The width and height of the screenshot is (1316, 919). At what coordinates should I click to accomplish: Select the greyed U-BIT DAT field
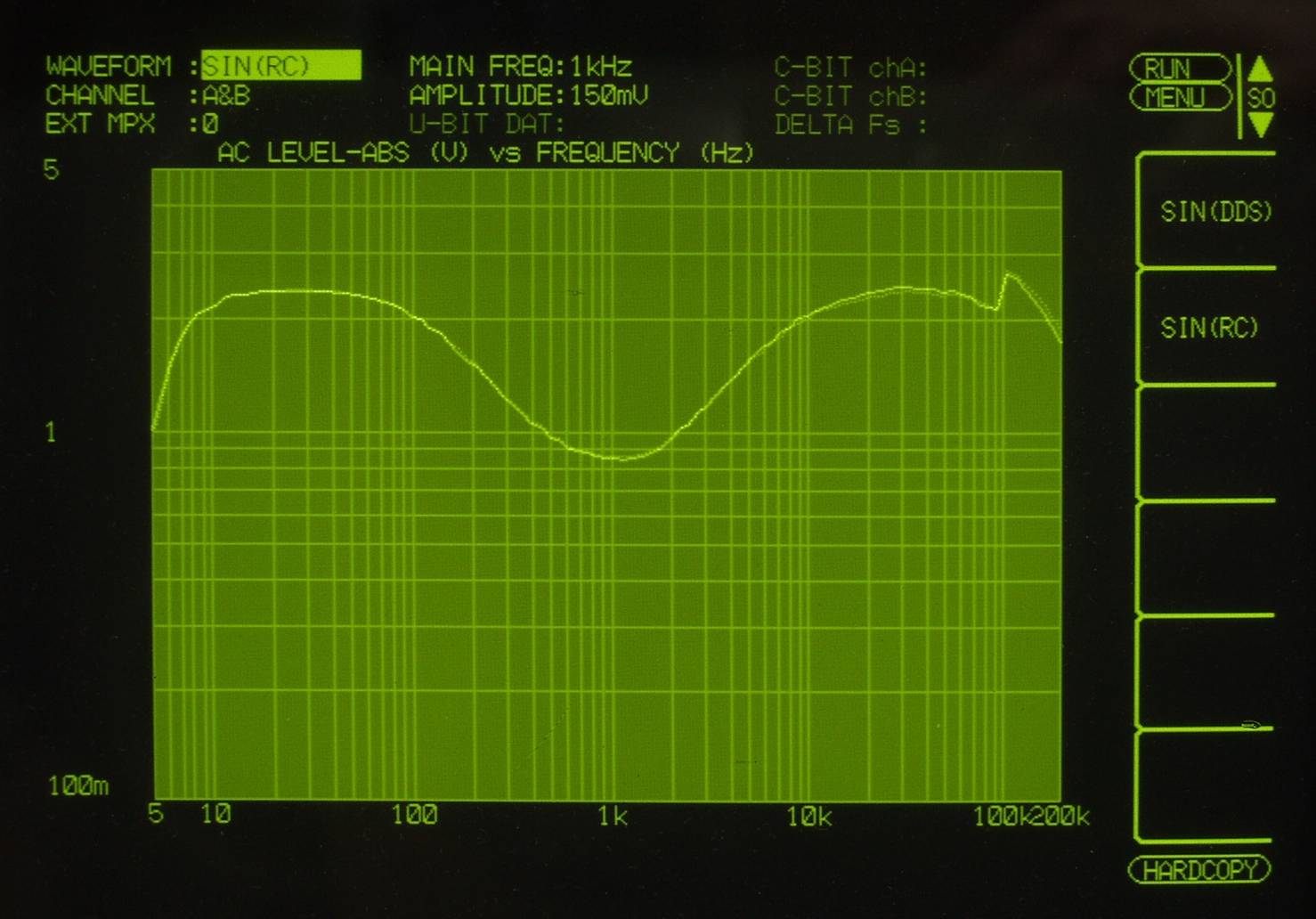486,124
